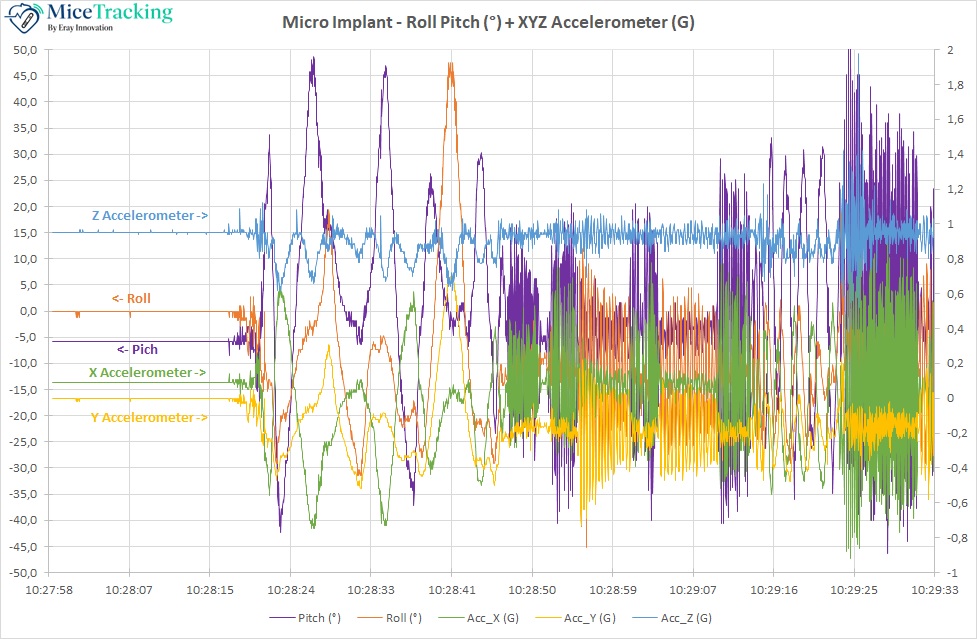The width and height of the screenshot is (977, 639).
Task: Click the 50,0 label on left axis
Action: pyautogui.click(x=25, y=50)
